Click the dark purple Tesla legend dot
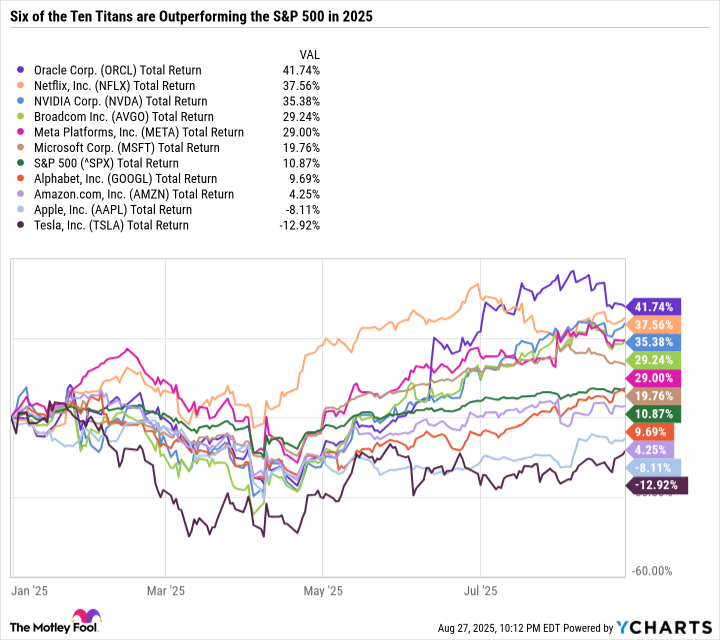The height and width of the screenshot is (640, 720). (x=23, y=225)
